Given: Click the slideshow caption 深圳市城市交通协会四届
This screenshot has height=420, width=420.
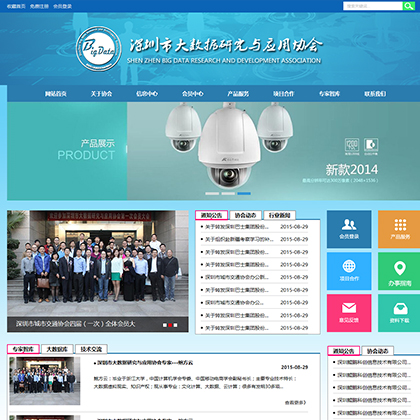Looking at the screenshot, I should click(75, 324).
